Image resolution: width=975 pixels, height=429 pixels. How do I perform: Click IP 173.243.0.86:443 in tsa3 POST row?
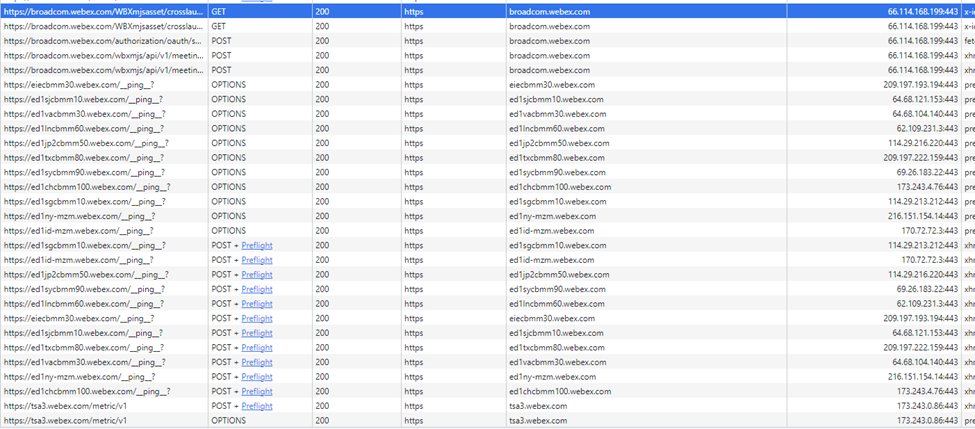point(928,406)
